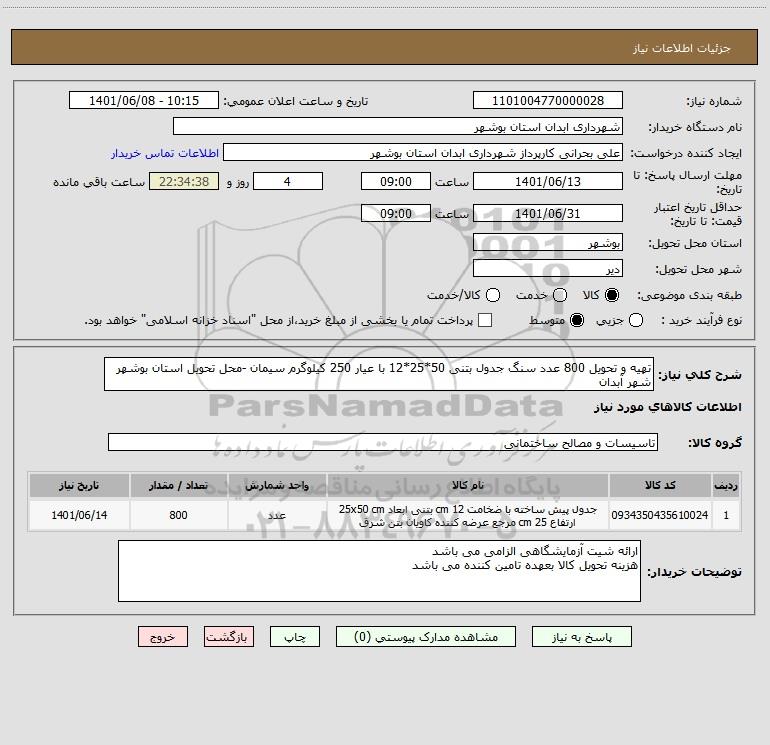Click the response deadline date 1401/06/13

pyautogui.click(x=548, y=181)
